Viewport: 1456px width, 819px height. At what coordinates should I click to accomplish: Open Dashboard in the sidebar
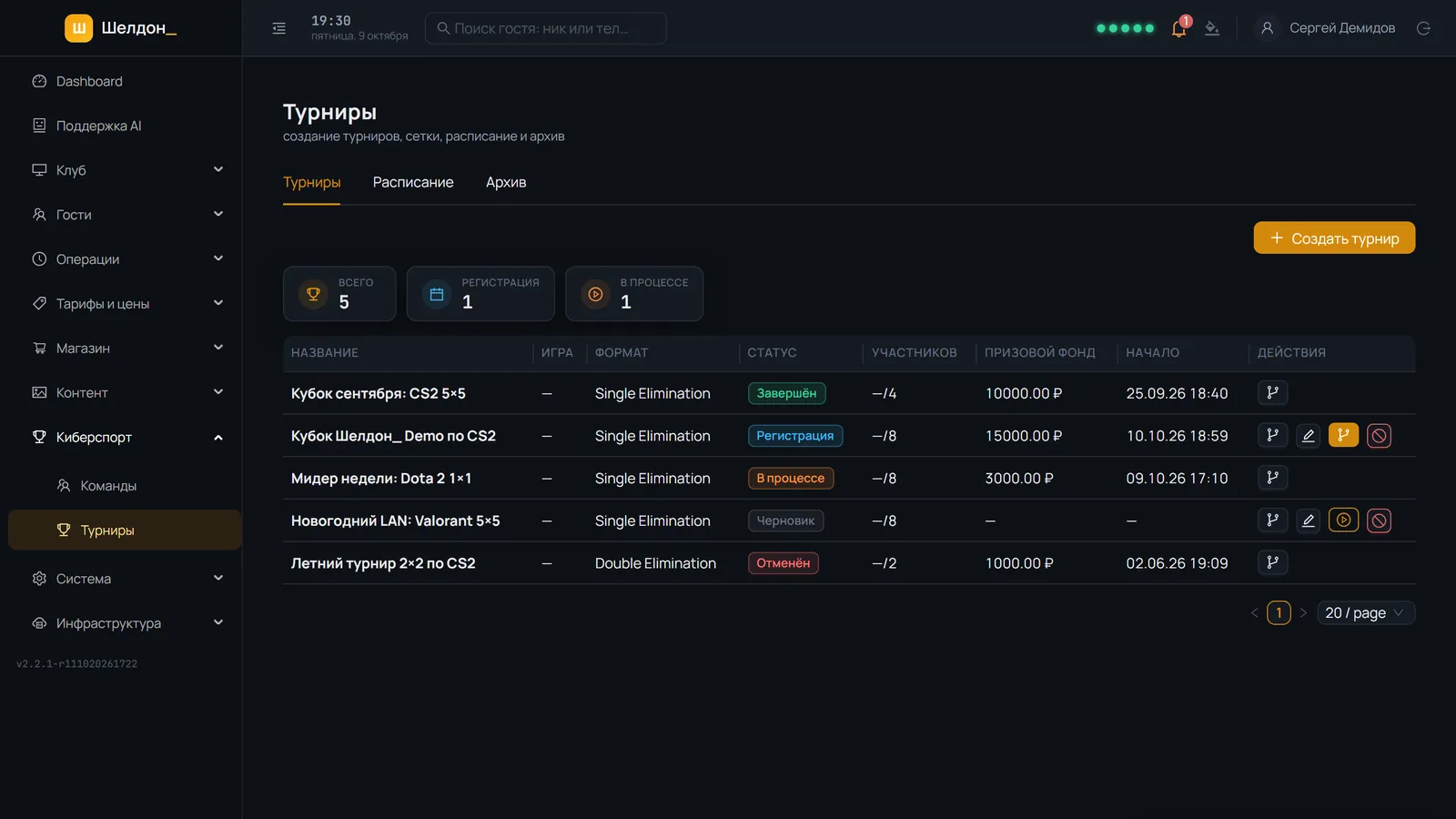125,81
